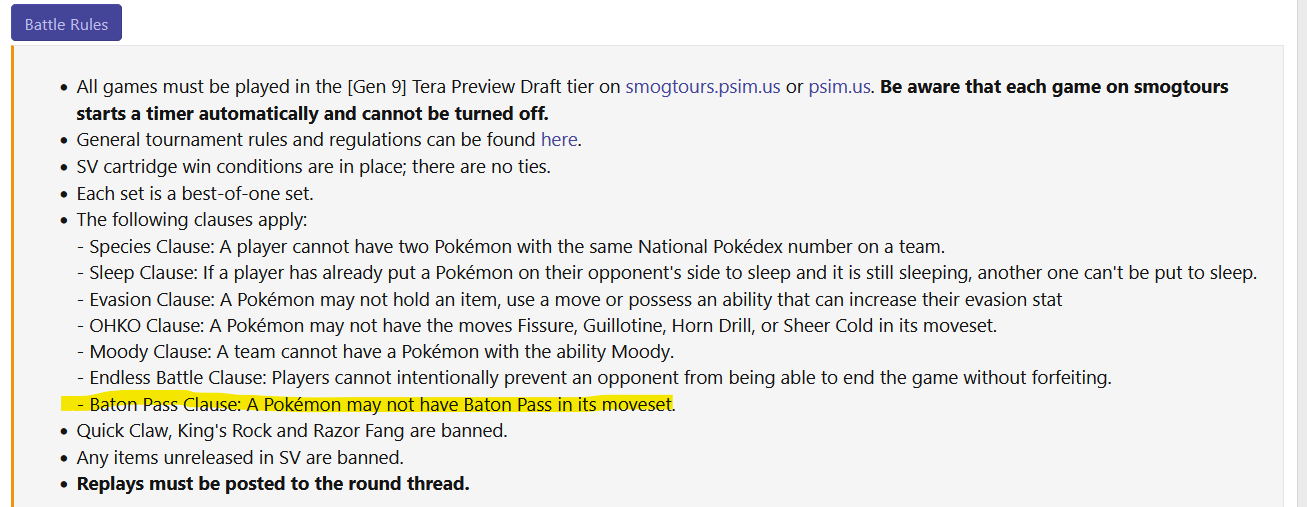Click "The following clauses apply:" text
This screenshot has height=507, width=1307.
click(x=192, y=220)
